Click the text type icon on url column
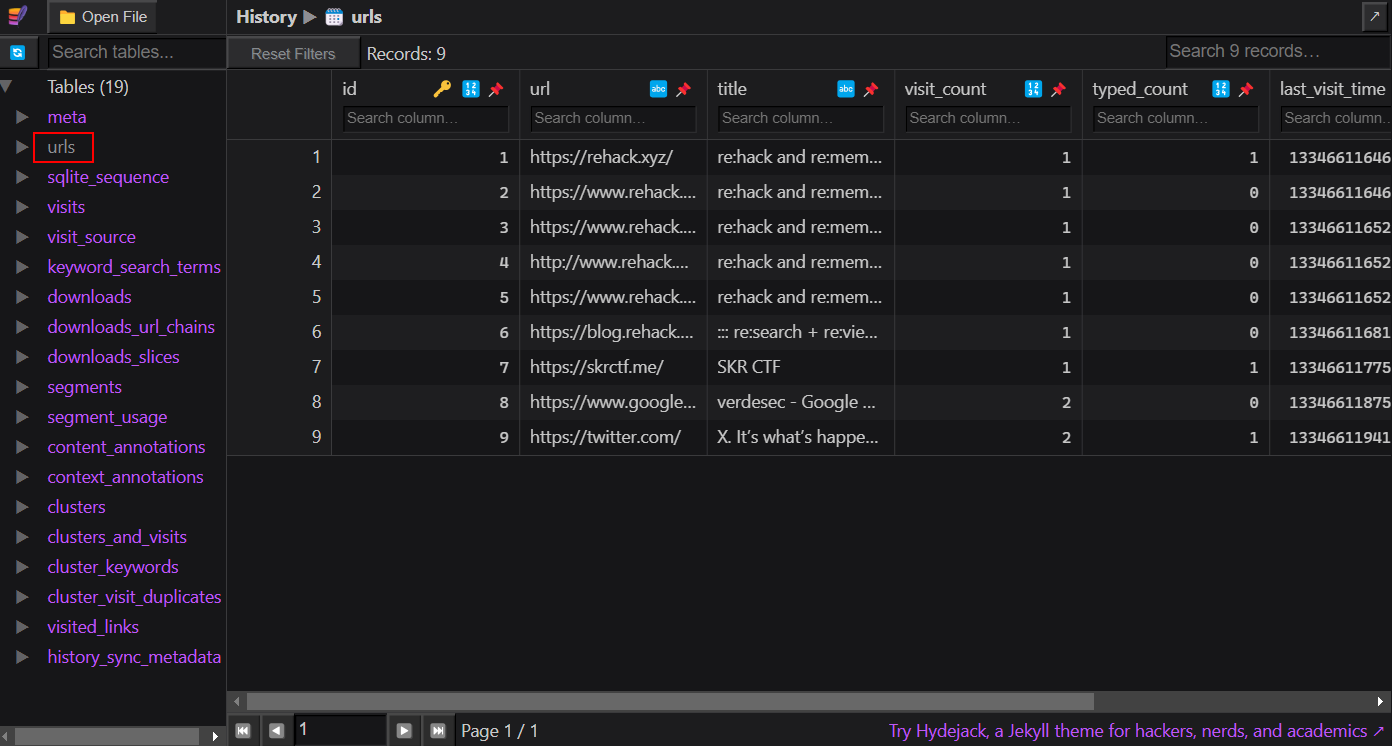The width and height of the screenshot is (1392, 746). point(658,89)
